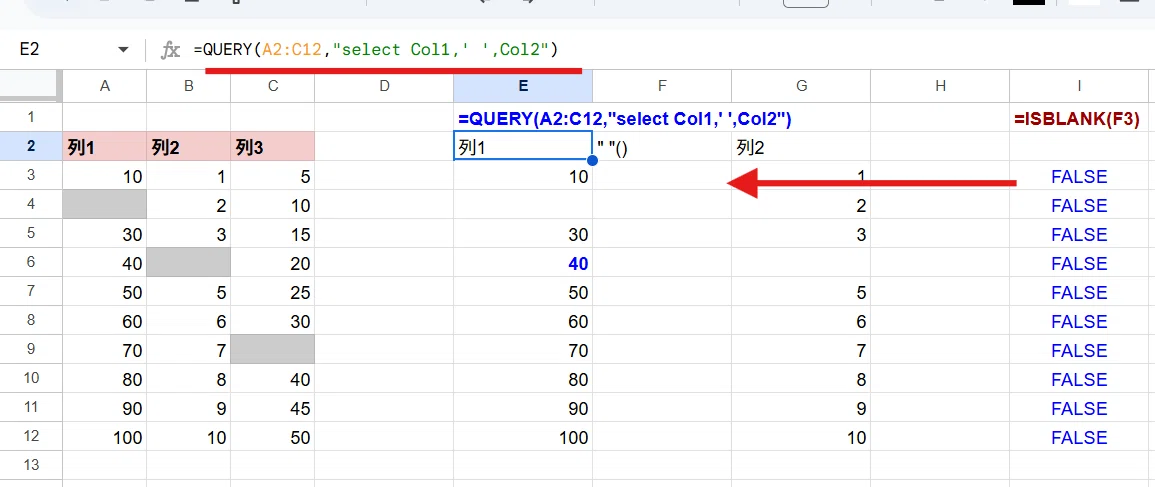This screenshot has height=487, width=1155.
Task: Select column D header
Action: pos(384,86)
